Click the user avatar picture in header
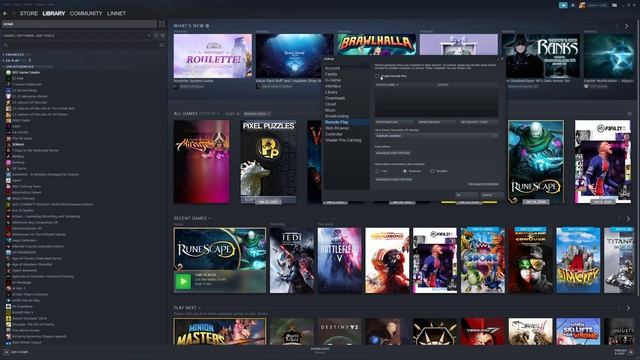 point(582,5)
